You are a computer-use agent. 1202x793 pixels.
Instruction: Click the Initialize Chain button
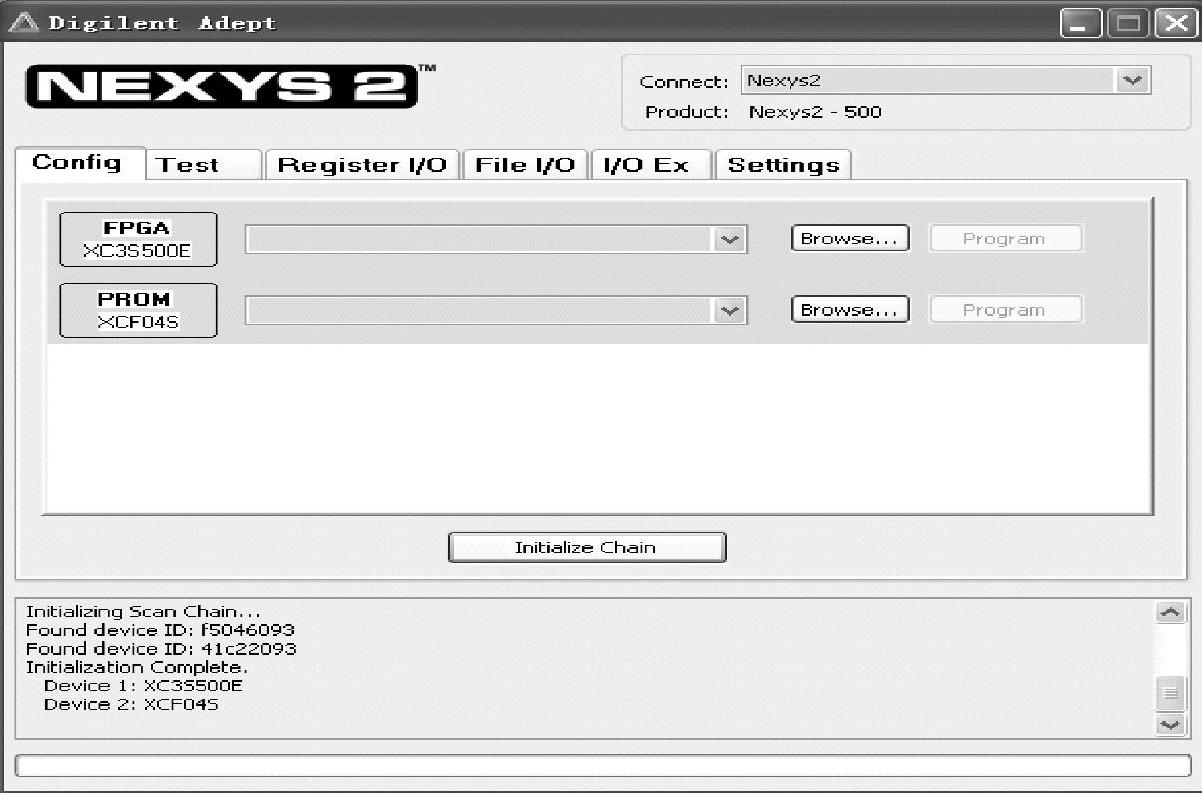tap(587, 547)
